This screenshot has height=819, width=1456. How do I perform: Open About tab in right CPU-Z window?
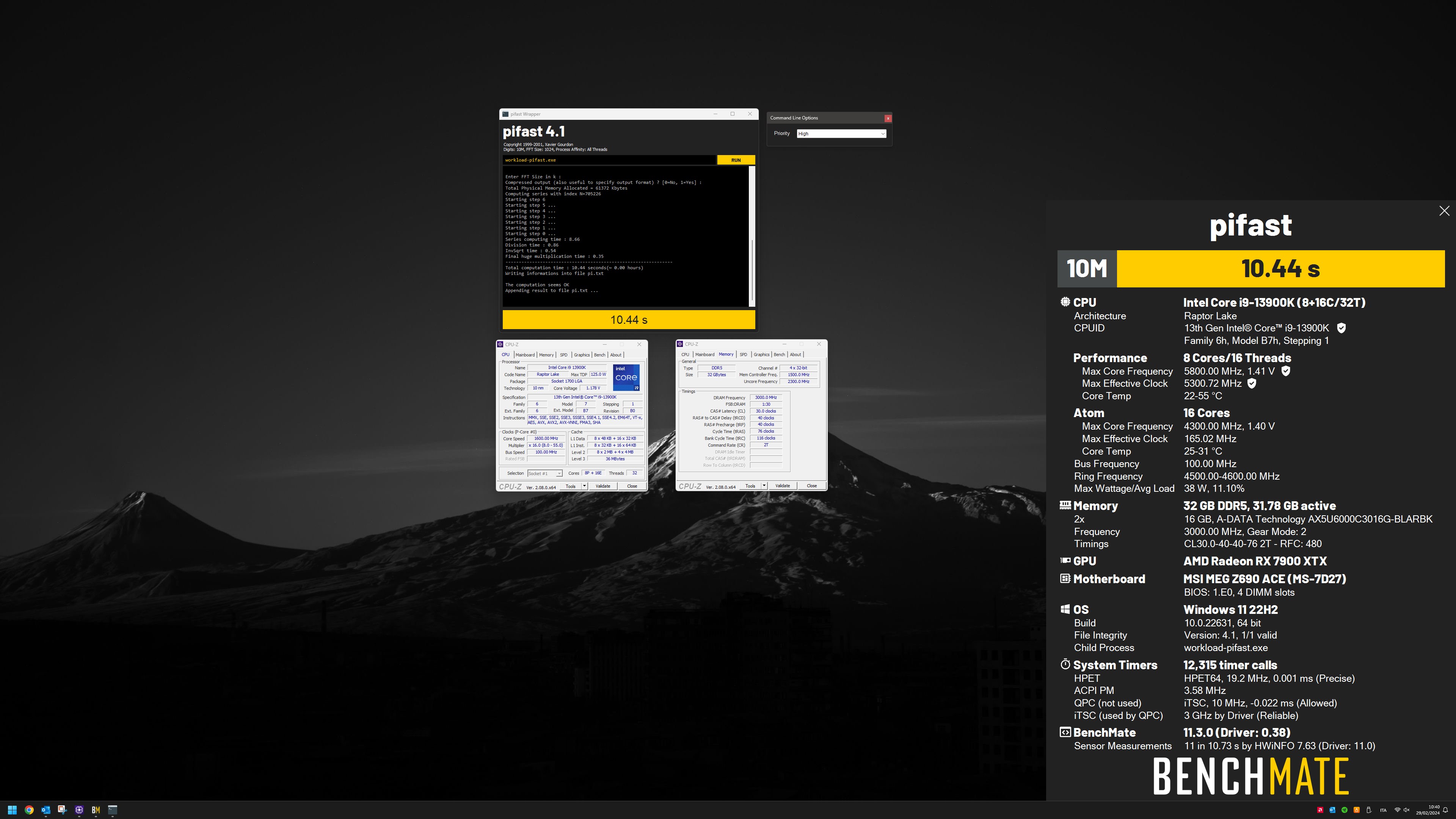coord(795,355)
